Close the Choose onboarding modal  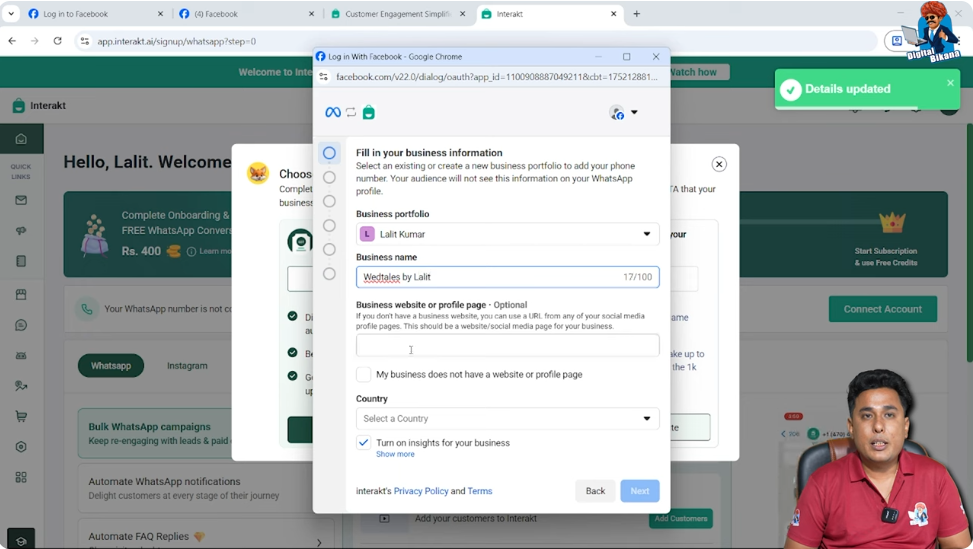click(719, 164)
